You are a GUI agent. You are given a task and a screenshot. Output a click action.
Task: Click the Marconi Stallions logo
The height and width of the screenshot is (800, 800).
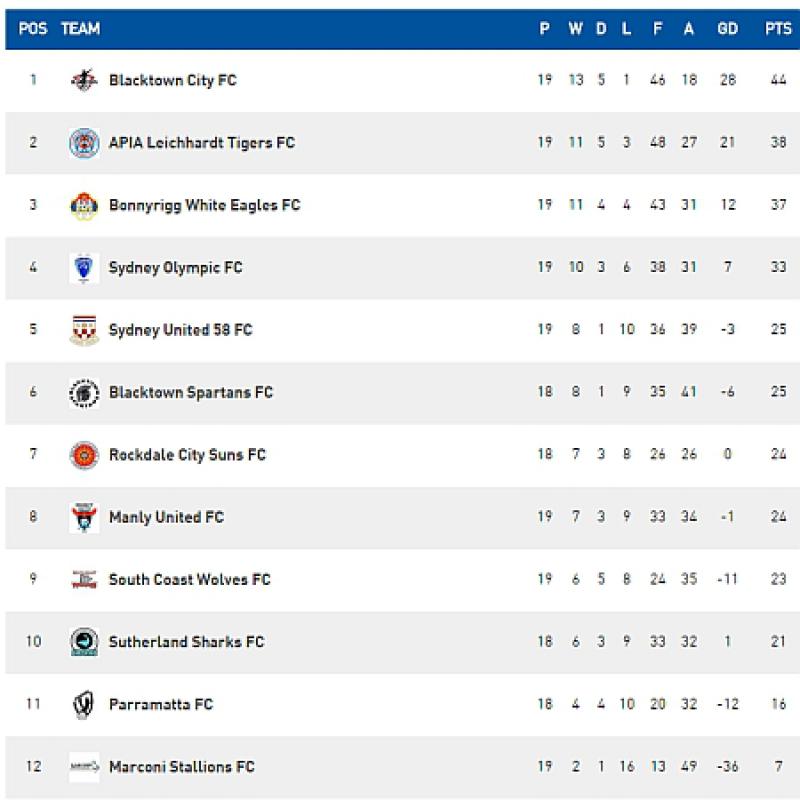[x=84, y=767]
